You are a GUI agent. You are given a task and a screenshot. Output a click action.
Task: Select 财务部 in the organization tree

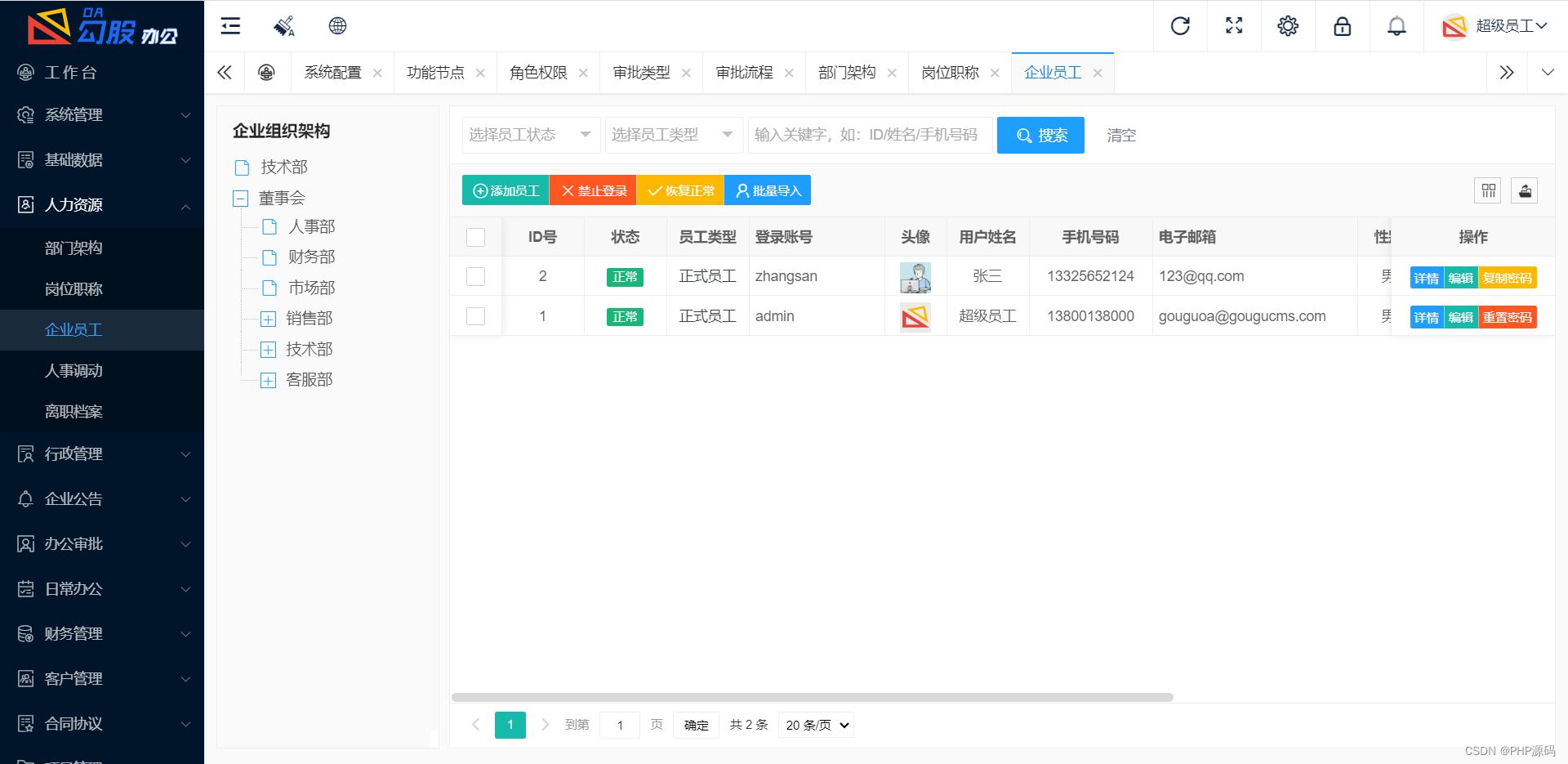[x=311, y=257]
